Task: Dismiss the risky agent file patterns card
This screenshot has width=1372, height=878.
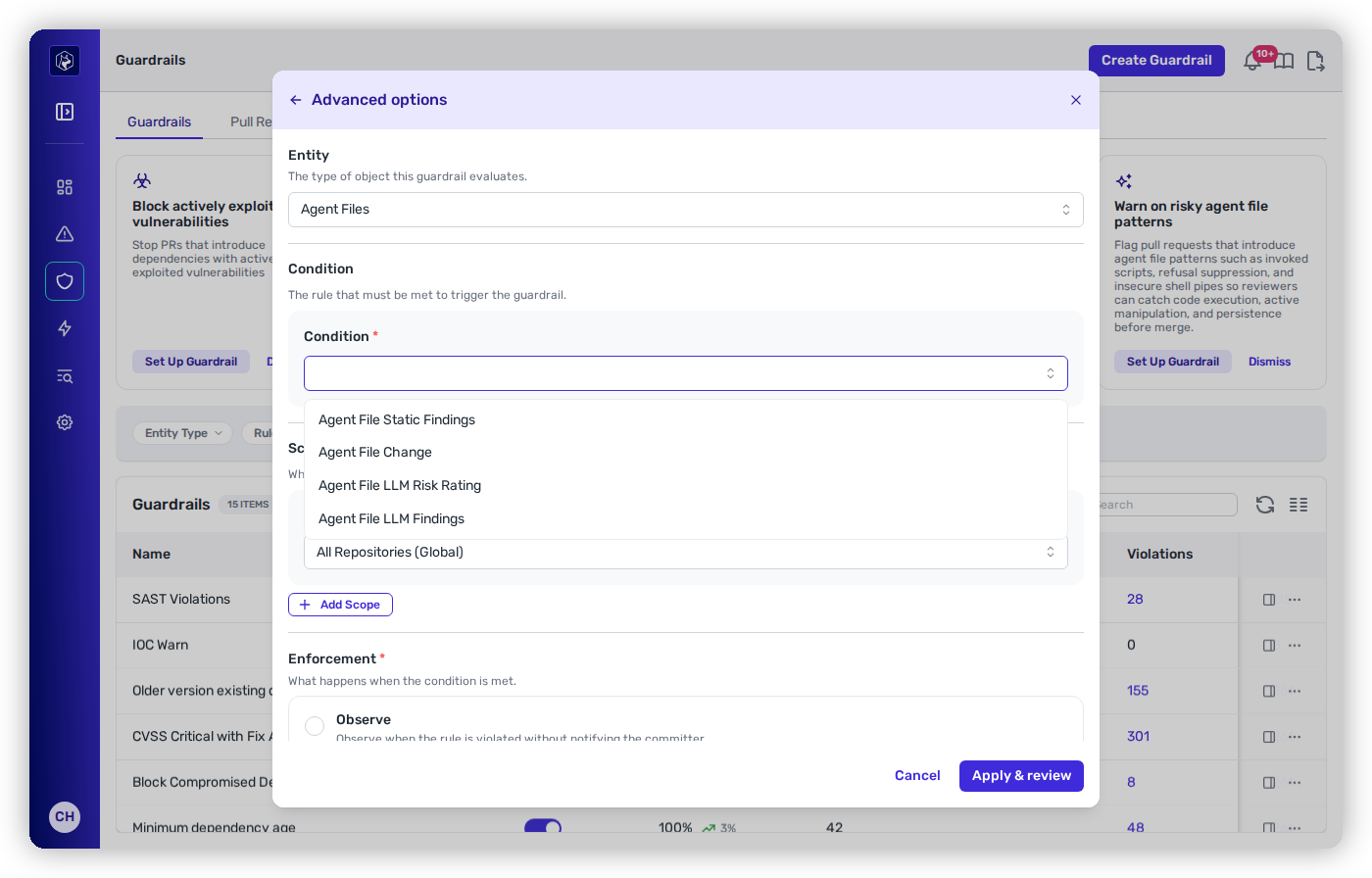Action: (1269, 362)
